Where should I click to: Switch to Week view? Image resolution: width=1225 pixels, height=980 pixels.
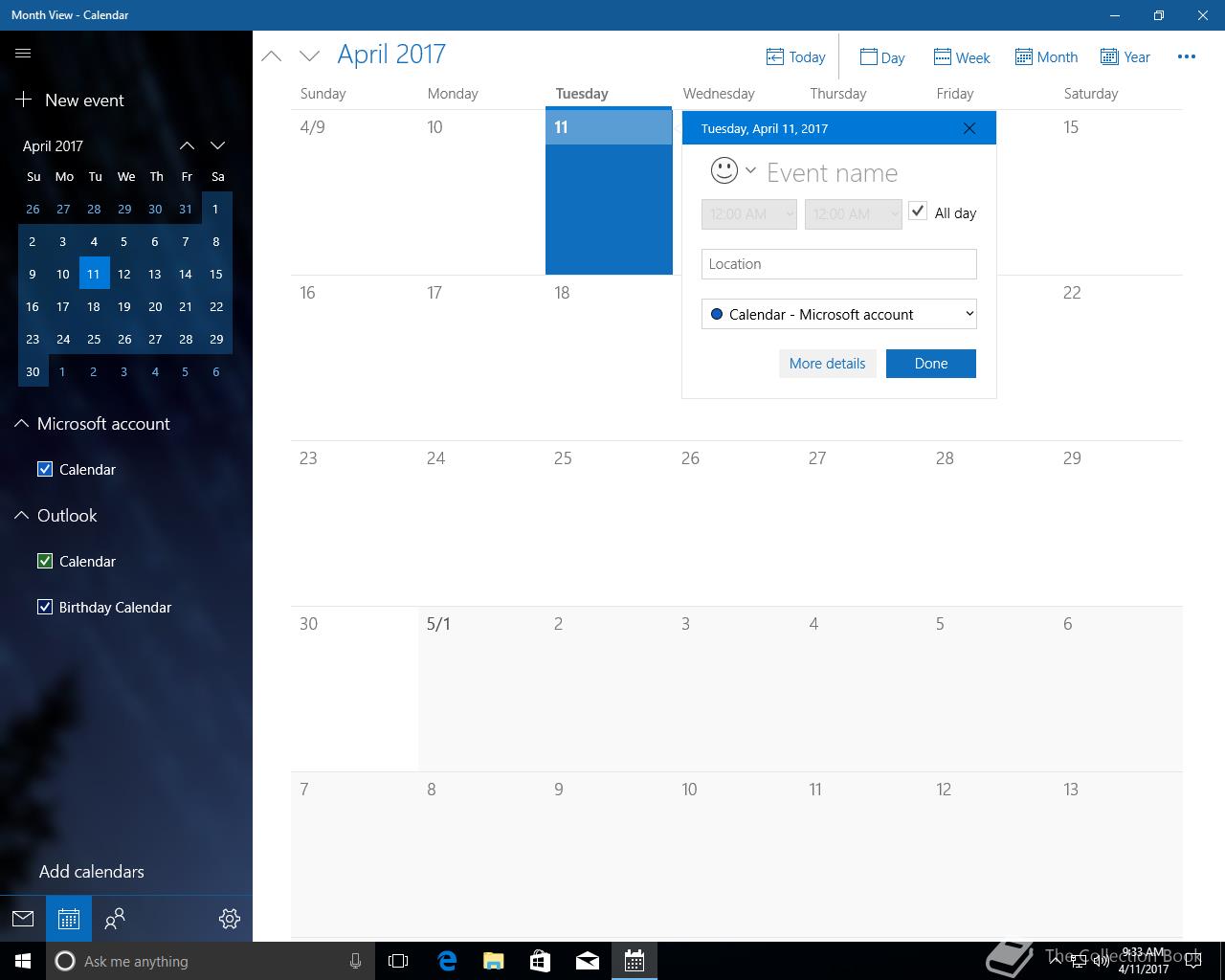coord(962,57)
